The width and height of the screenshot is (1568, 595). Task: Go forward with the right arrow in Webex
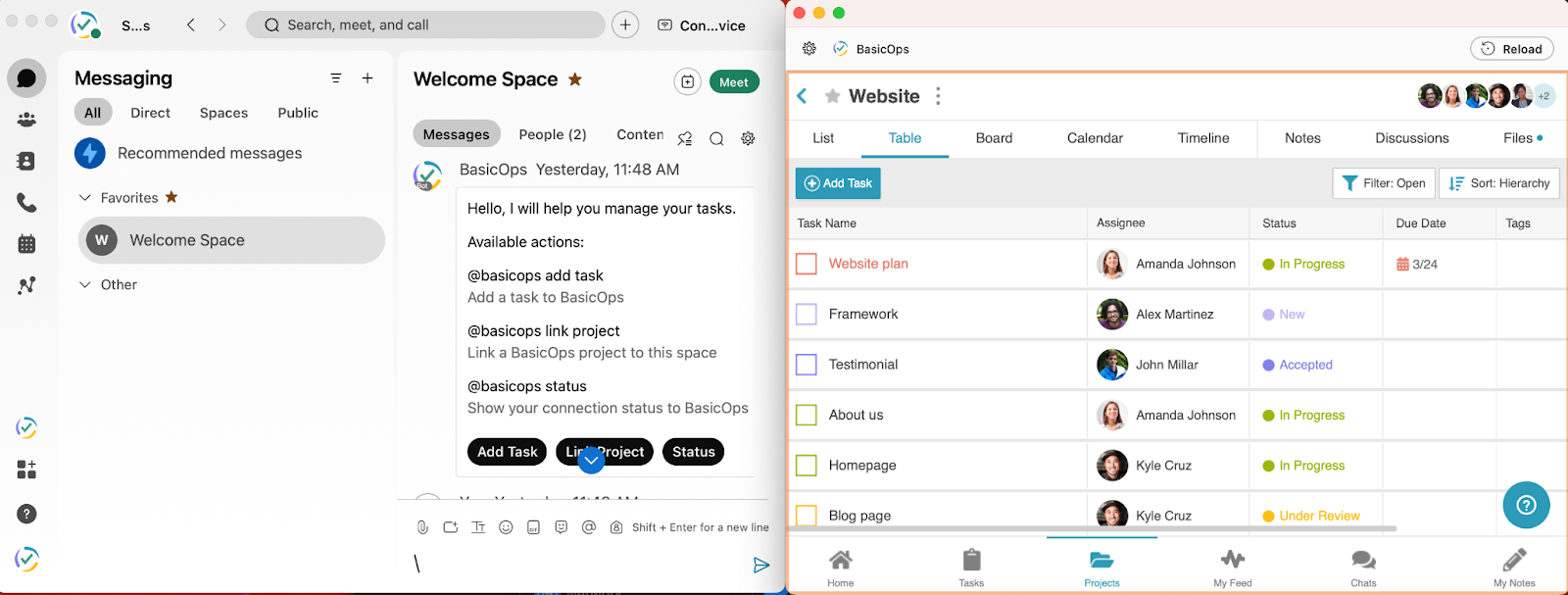pos(222,25)
